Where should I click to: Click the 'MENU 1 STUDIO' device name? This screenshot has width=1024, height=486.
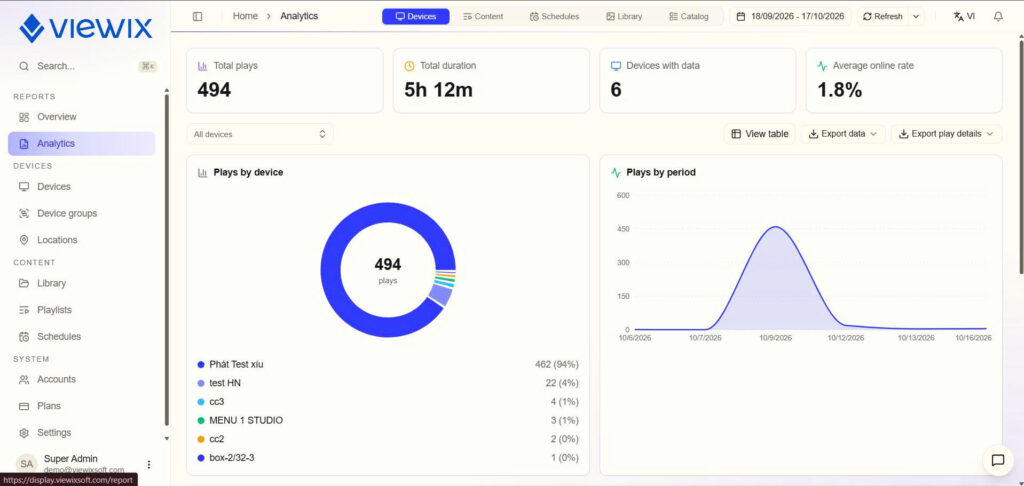tap(246, 421)
